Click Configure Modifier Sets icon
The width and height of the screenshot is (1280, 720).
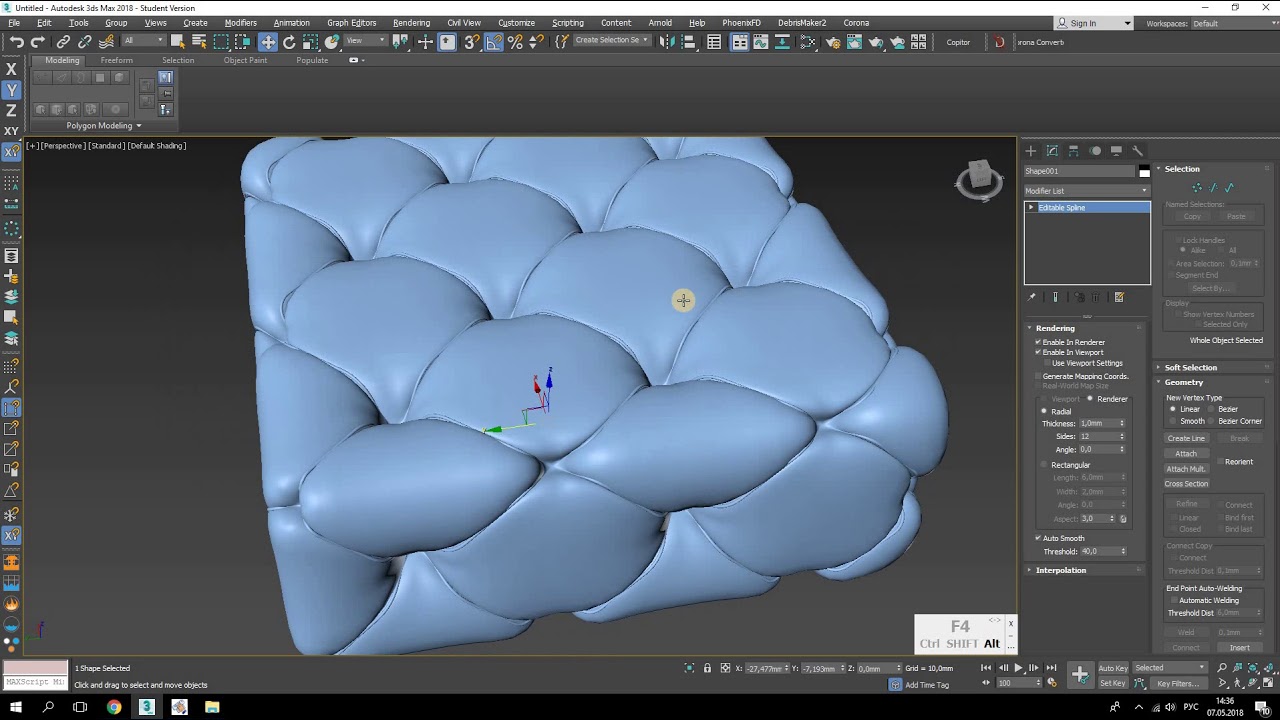click(x=1119, y=297)
